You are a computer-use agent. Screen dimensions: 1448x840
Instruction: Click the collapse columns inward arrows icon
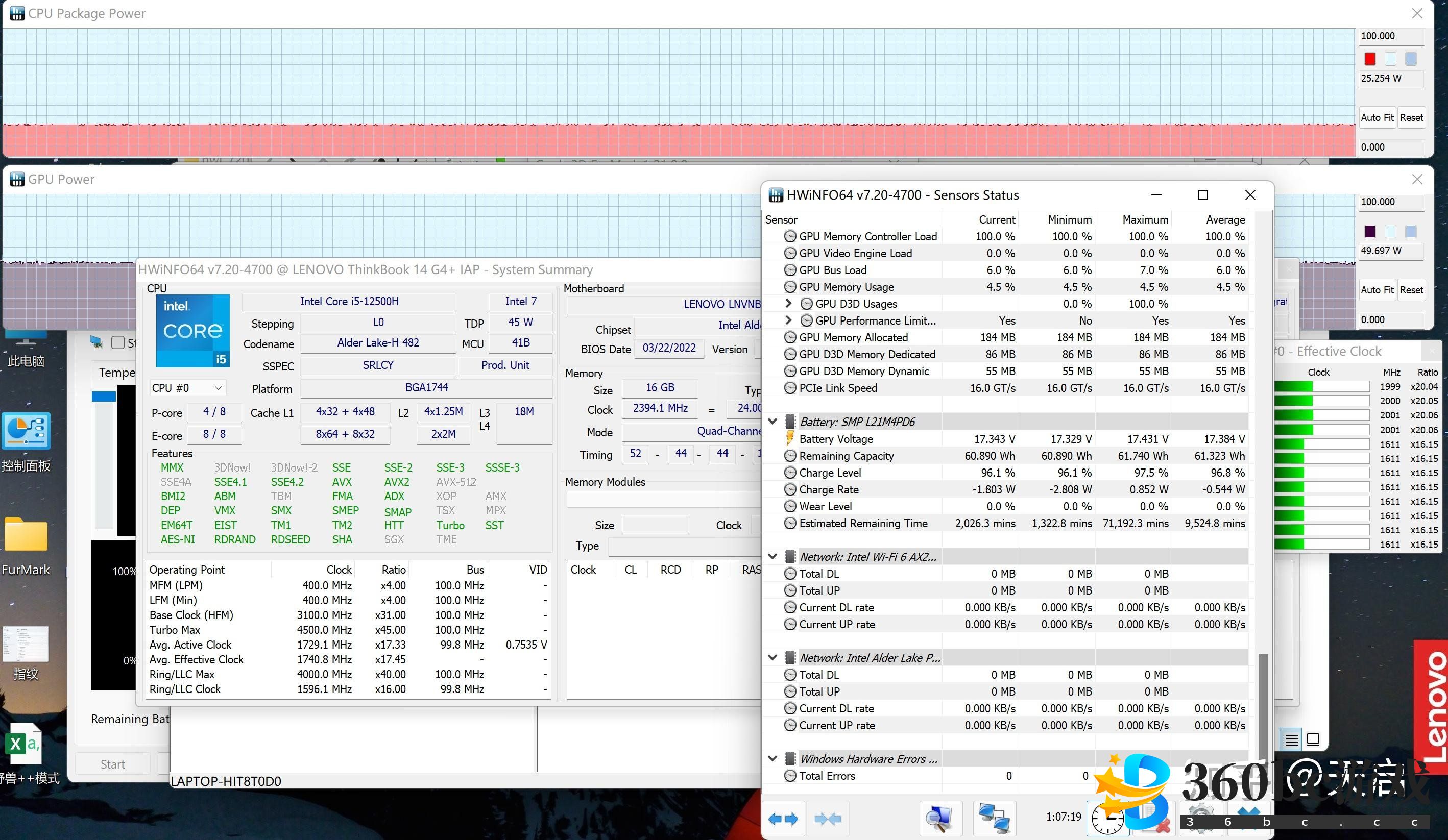point(828,819)
